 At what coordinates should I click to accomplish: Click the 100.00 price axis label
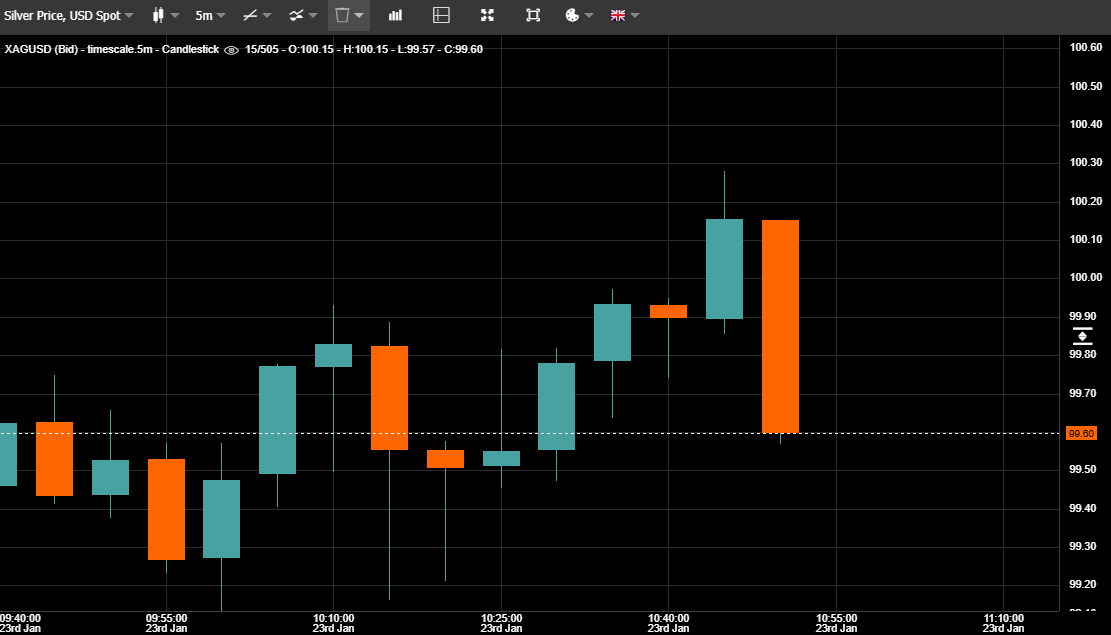pyautogui.click(x=1085, y=277)
